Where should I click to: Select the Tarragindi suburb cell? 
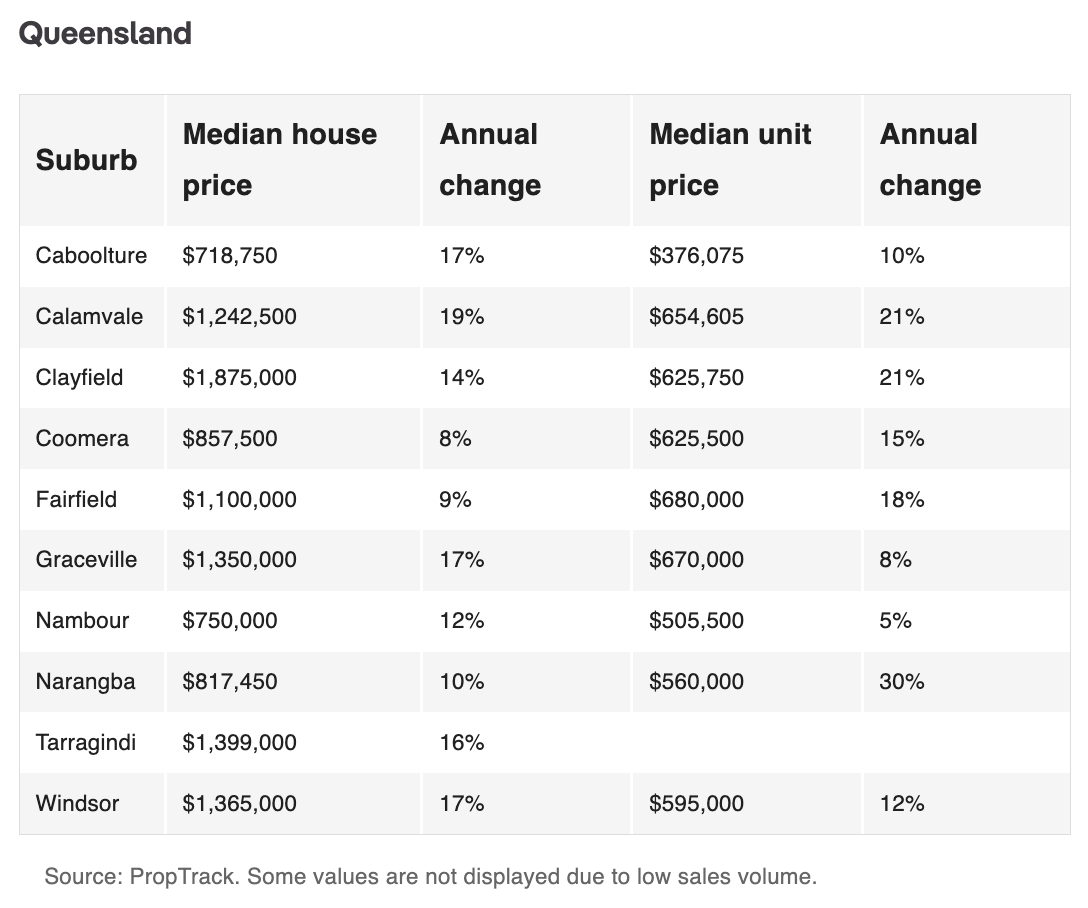85,743
